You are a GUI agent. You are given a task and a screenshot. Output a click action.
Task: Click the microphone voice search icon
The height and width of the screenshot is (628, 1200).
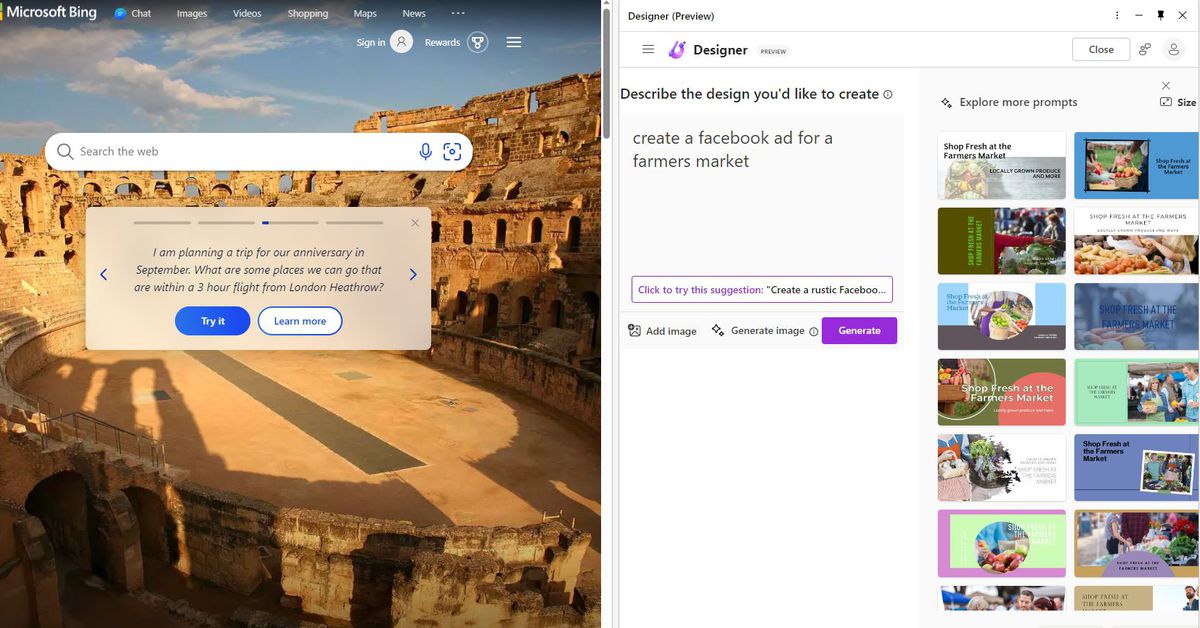pos(425,150)
